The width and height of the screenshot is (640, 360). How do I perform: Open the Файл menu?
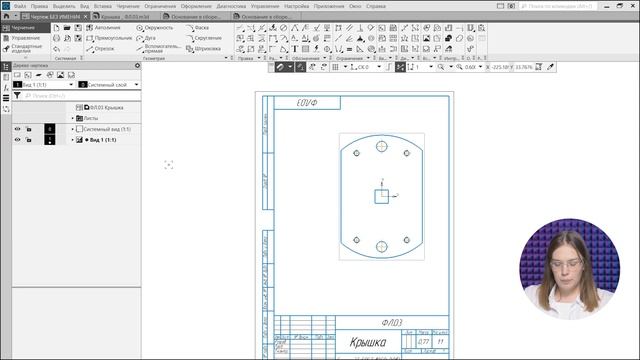pos(20,6)
